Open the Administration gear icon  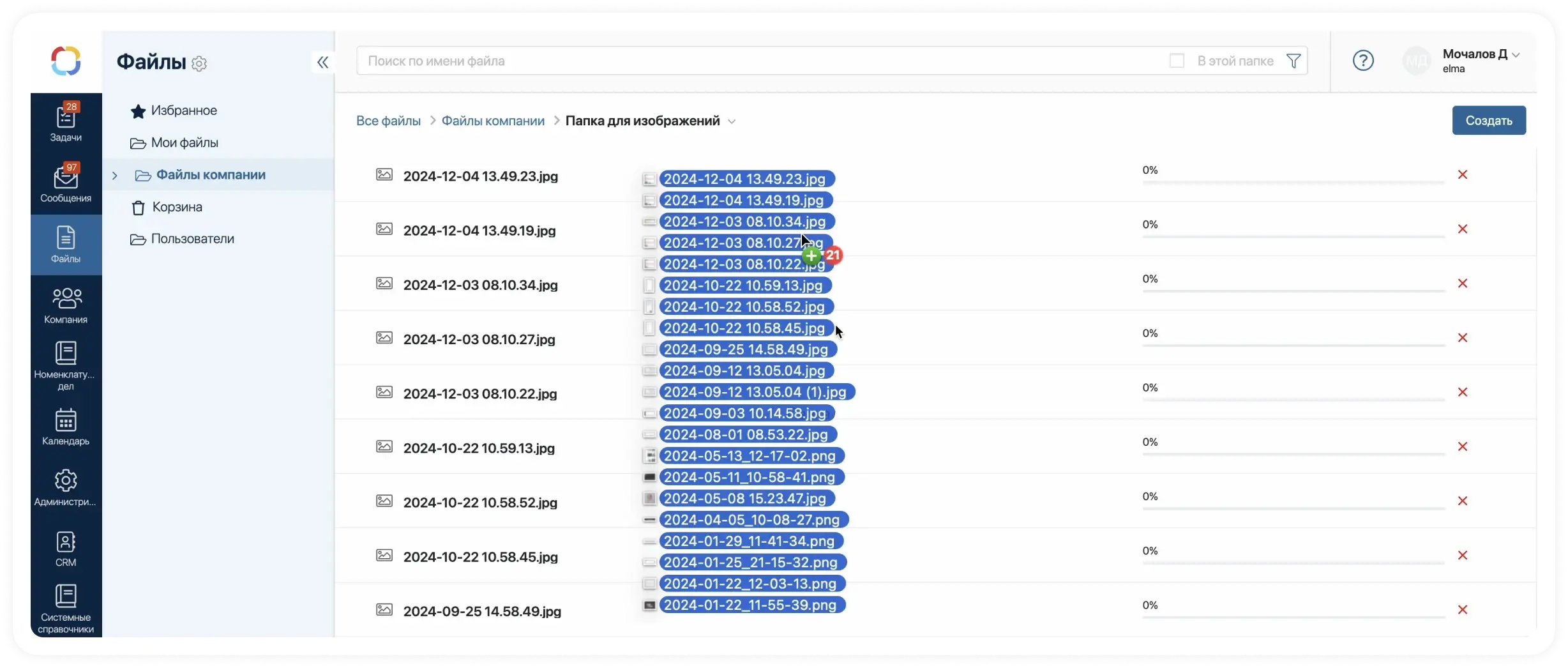pos(66,481)
